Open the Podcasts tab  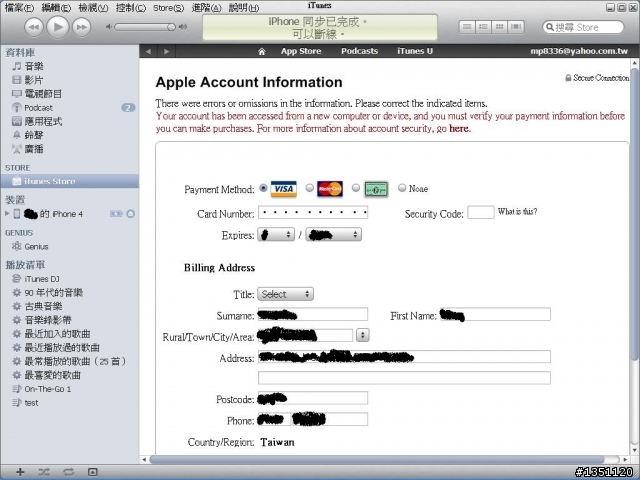[360, 51]
